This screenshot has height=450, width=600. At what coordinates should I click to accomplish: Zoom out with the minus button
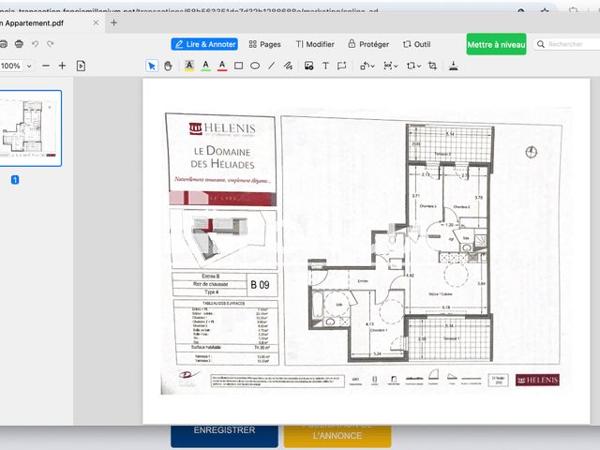pos(44,66)
